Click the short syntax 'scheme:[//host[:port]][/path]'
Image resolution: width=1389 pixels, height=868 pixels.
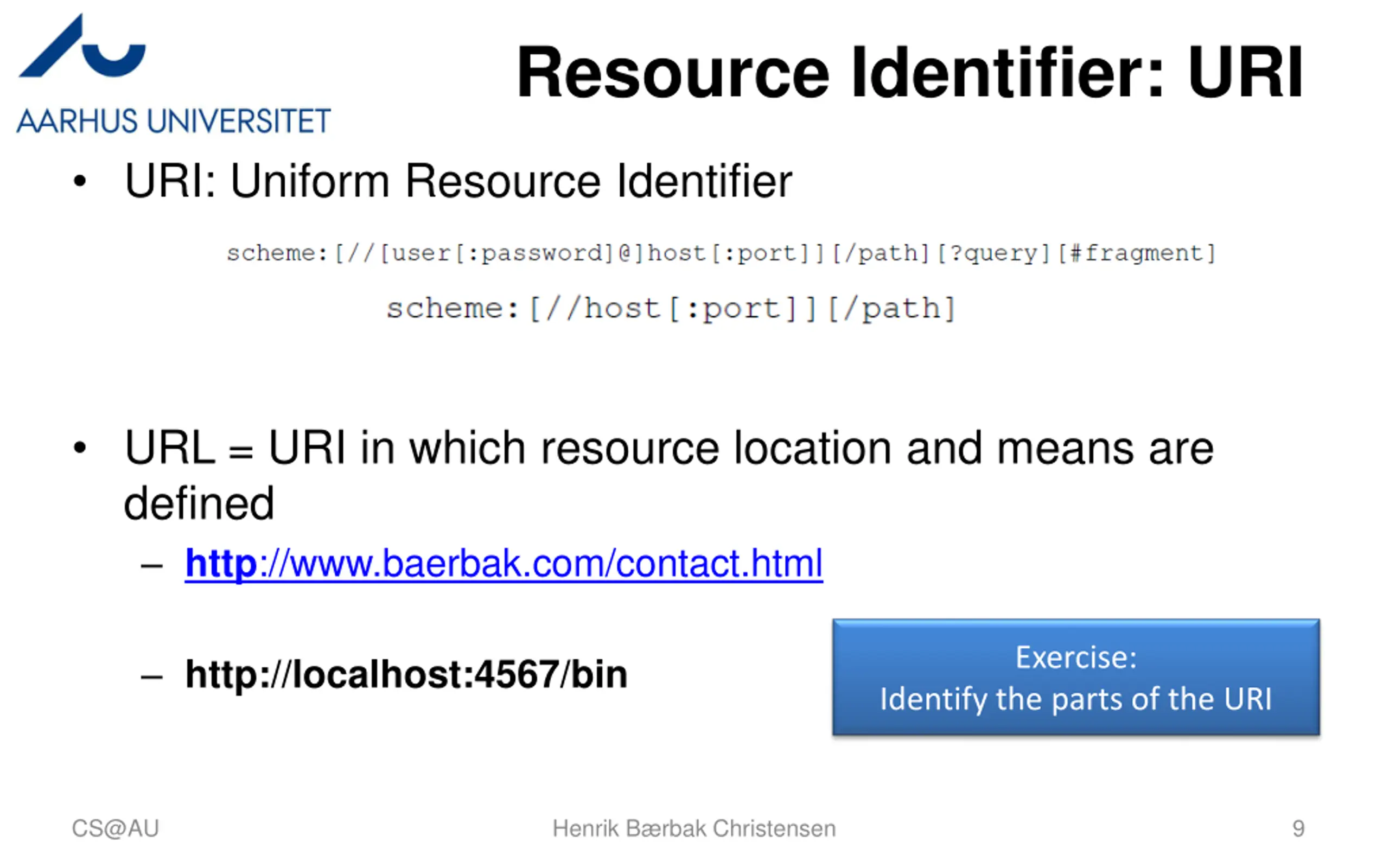click(x=671, y=309)
